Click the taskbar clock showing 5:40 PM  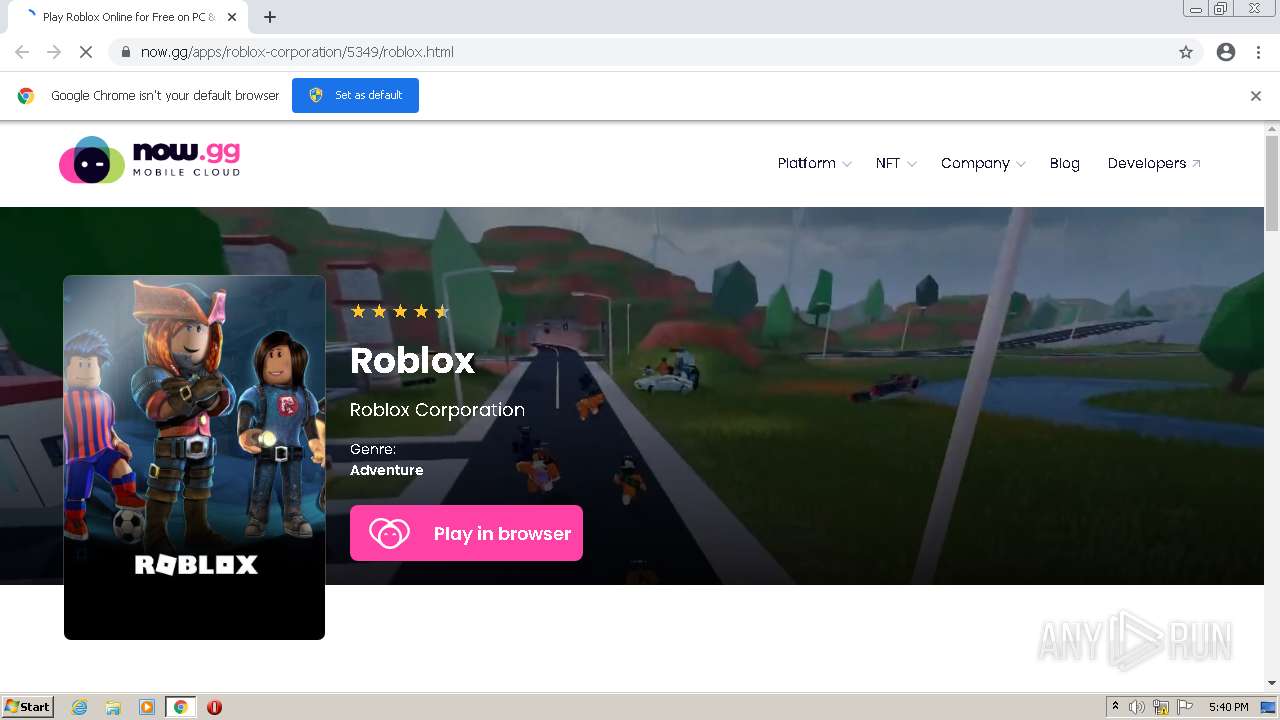[x=1228, y=707]
